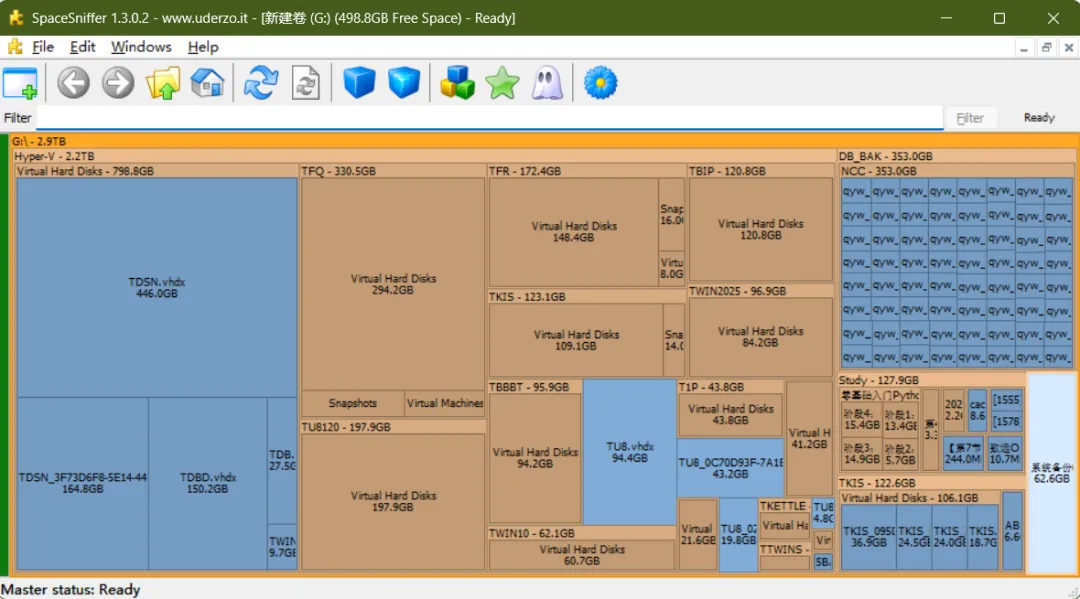
Task: Open the Windows menu
Action: (x=141, y=47)
